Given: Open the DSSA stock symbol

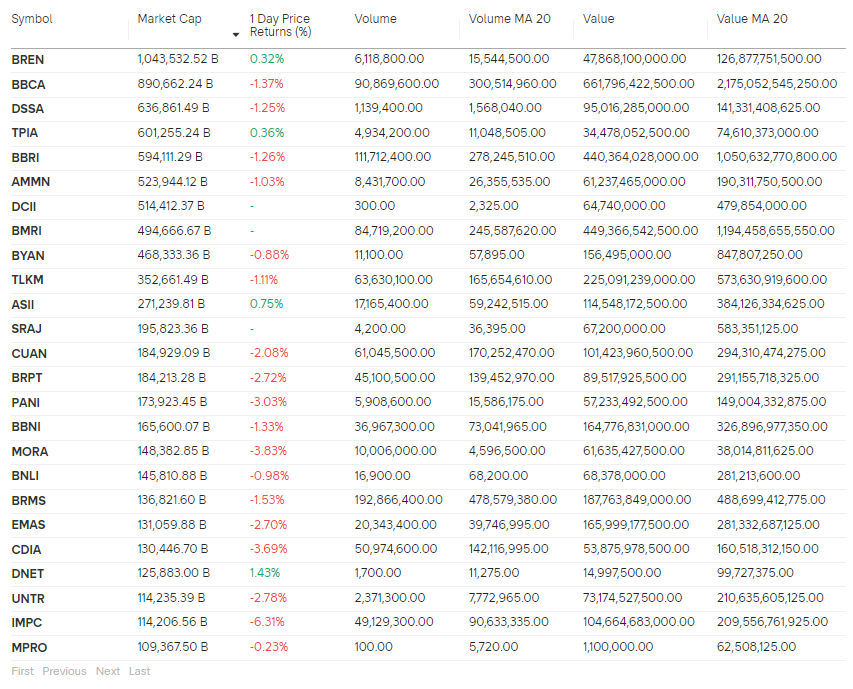Looking at the screenshot, I should 28,109.
